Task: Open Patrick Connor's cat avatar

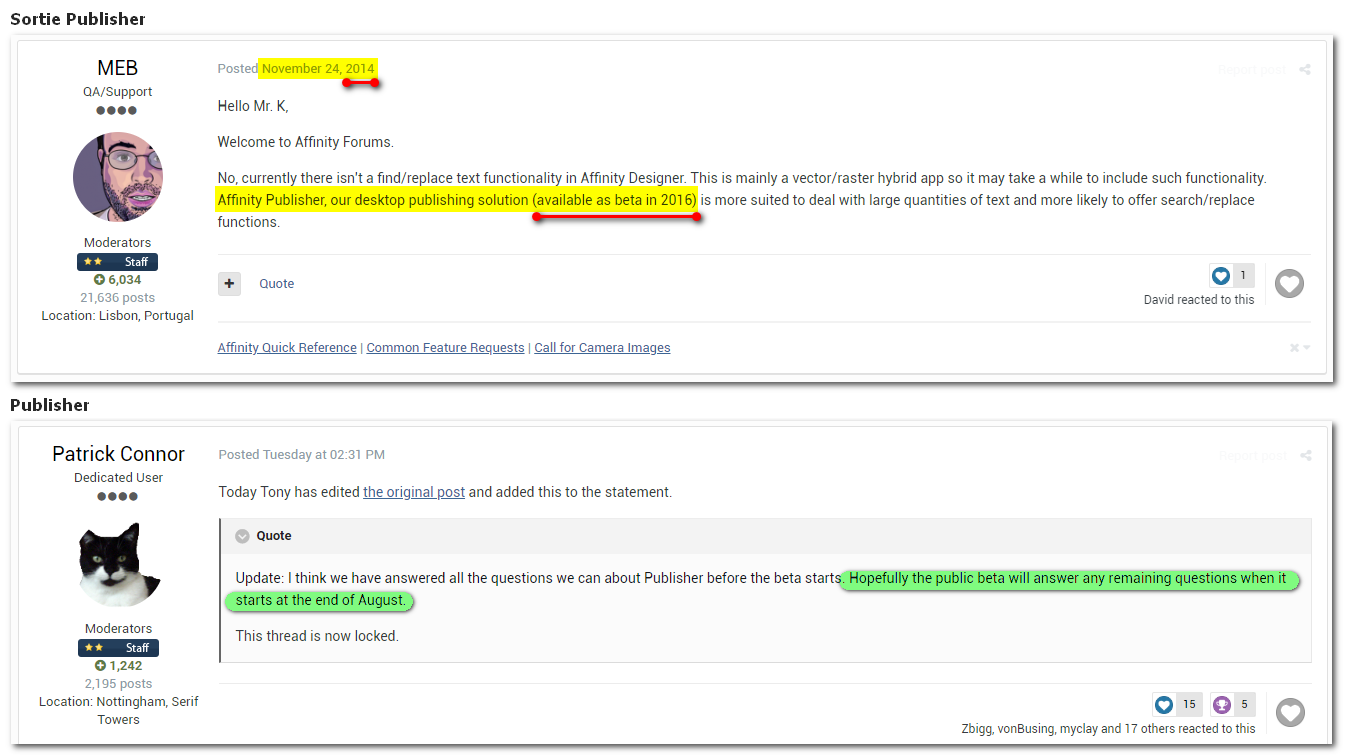Action: pos(118,563)
